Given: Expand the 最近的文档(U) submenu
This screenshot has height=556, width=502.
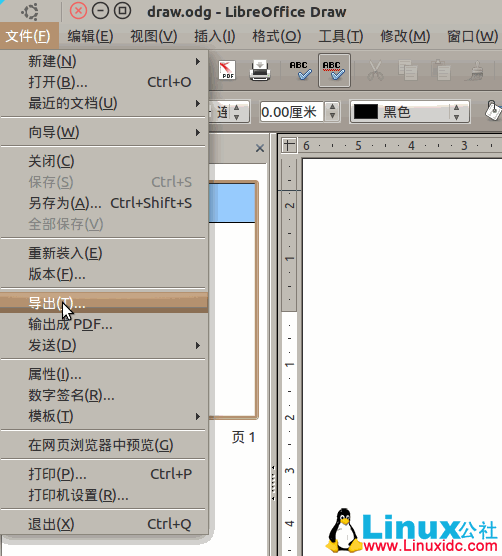Looking at the screenshot, I should [104, 103].
